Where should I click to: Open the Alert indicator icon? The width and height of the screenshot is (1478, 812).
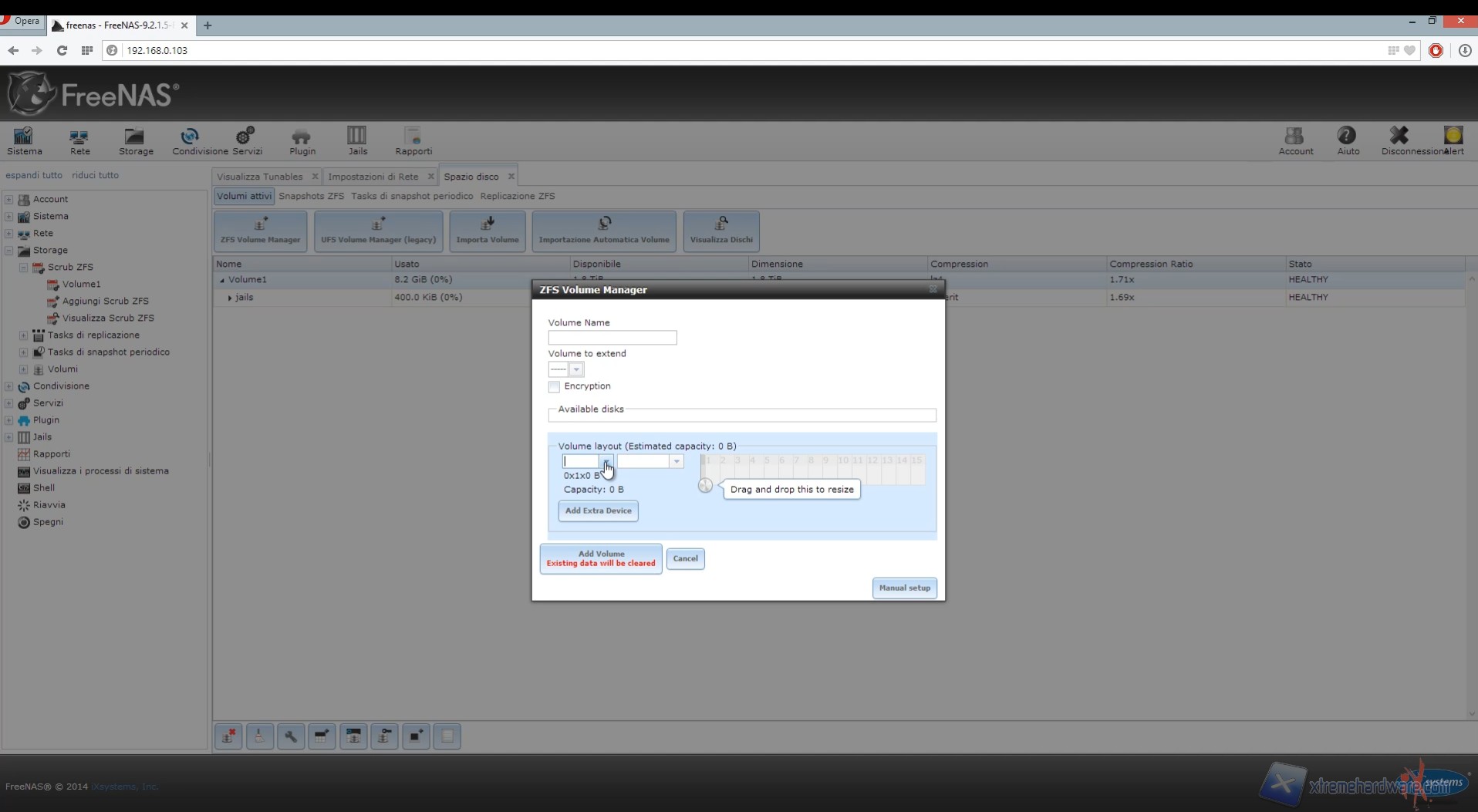tap(1453, 142)
